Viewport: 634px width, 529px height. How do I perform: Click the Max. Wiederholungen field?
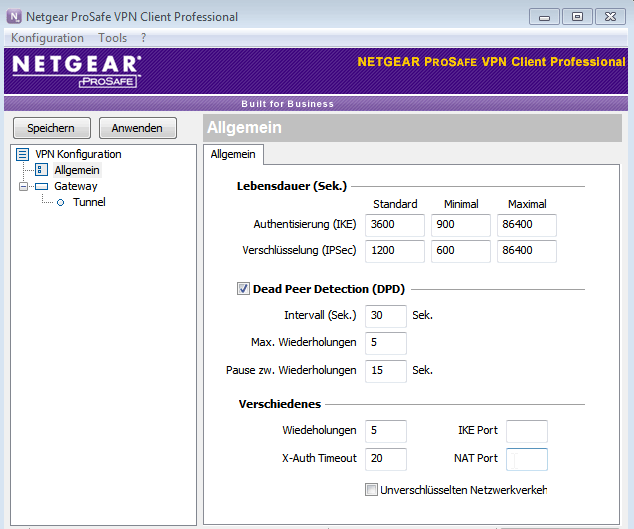tap(386, 343)
